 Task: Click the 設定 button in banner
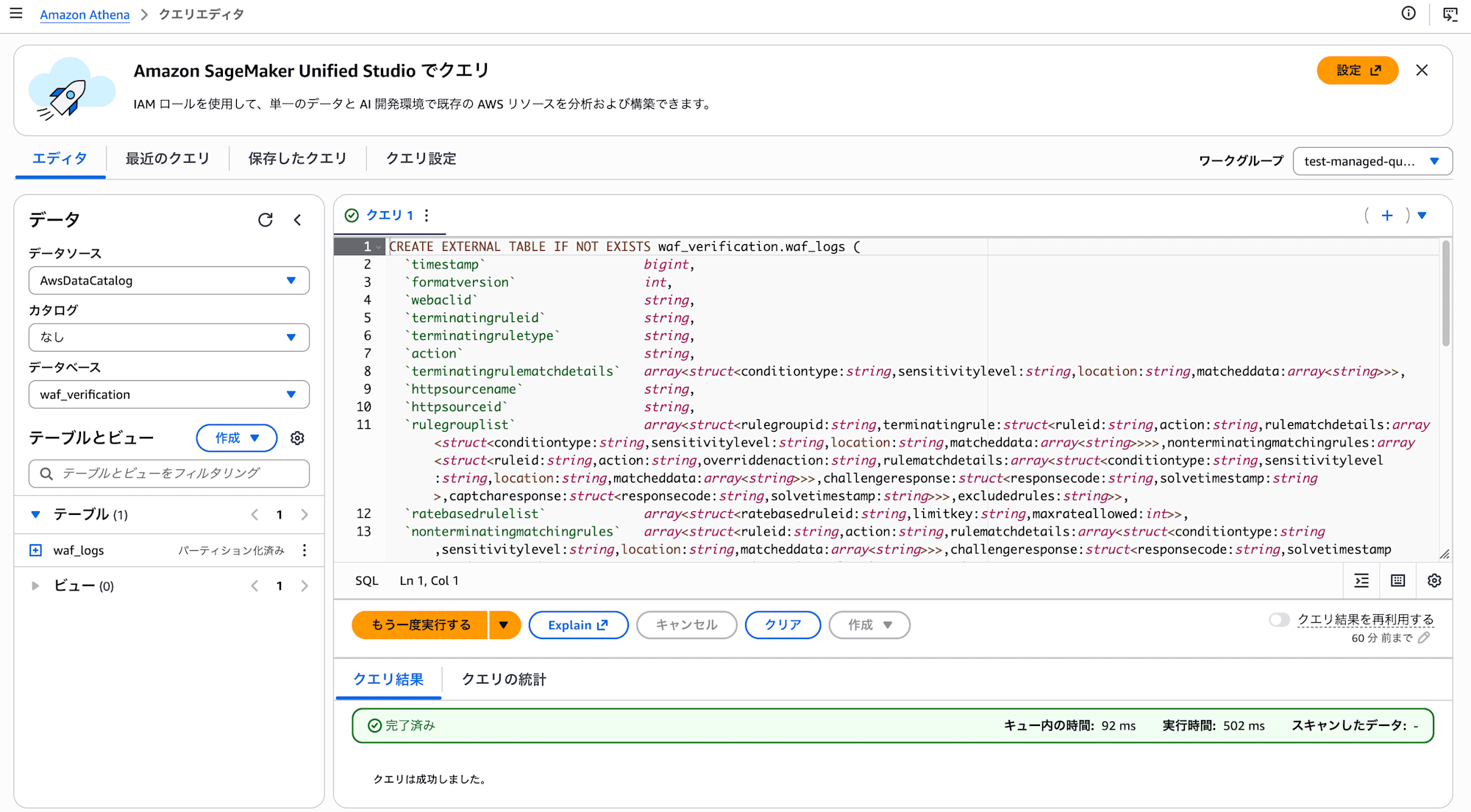[1357, 70]
